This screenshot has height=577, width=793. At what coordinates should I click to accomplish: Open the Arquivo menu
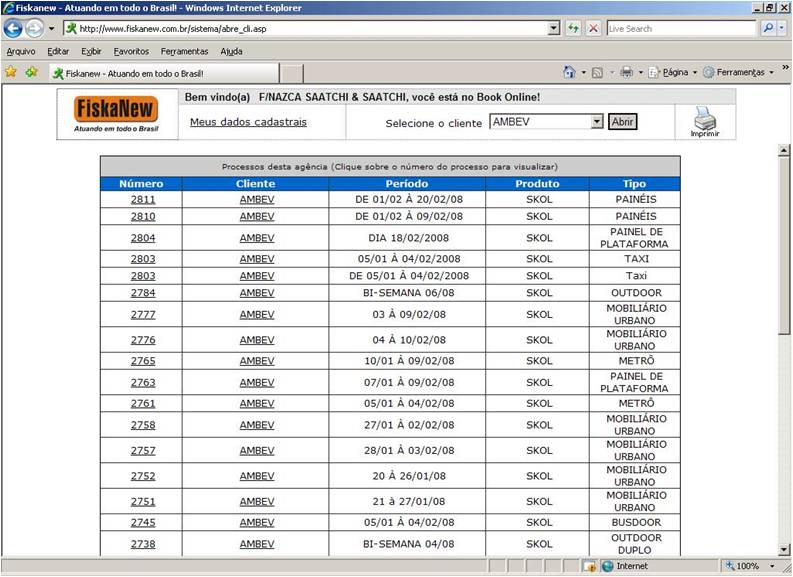pos(21,52)
